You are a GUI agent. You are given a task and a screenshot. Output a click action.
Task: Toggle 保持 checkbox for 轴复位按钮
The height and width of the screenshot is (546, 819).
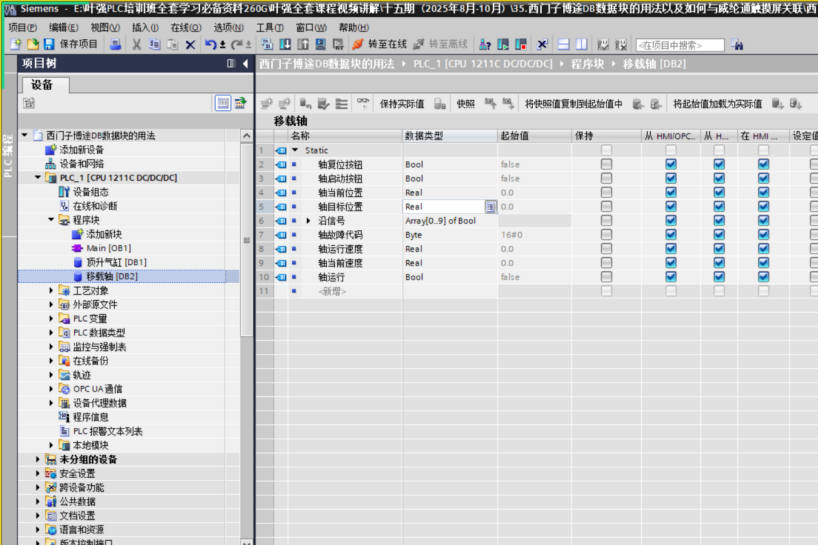pyautogui.click(x=606, y=164)
